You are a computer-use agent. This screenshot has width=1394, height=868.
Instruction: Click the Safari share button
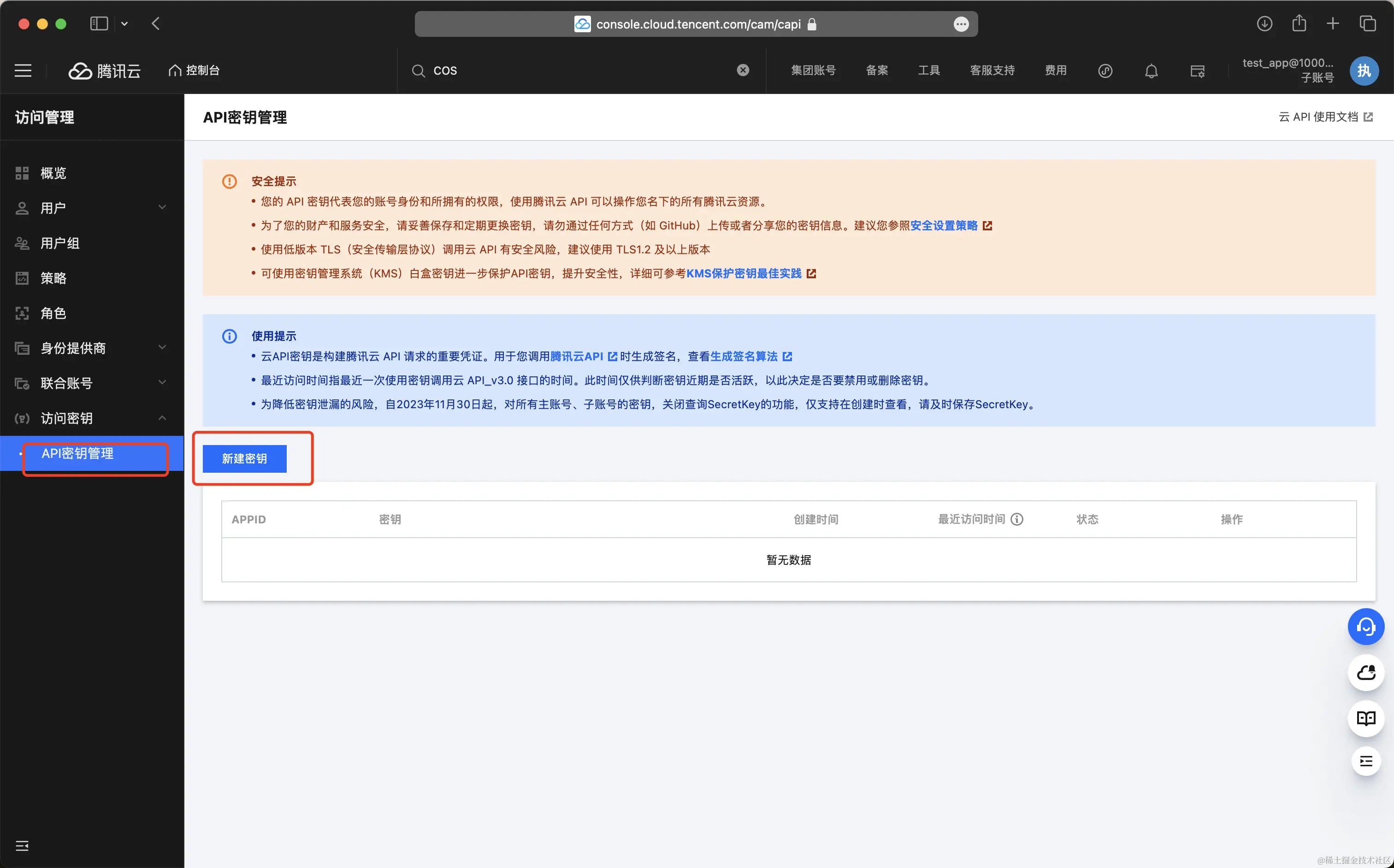pyautogui.click(x=1299, y=23)
